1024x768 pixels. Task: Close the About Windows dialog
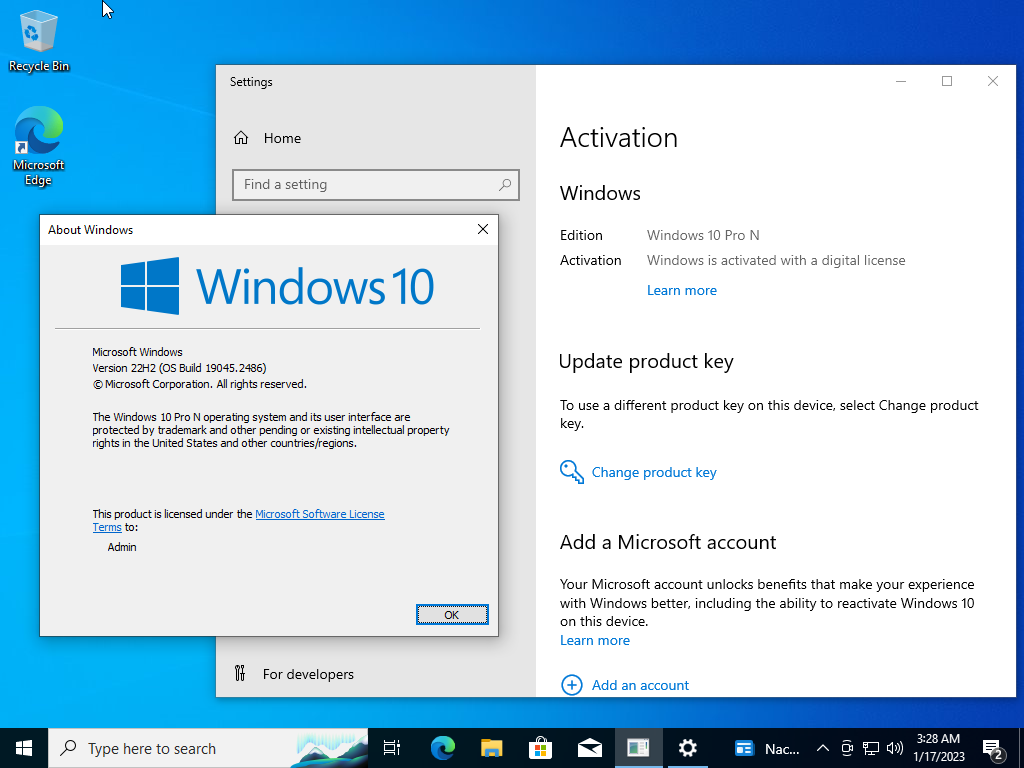[x=483, y=229]
